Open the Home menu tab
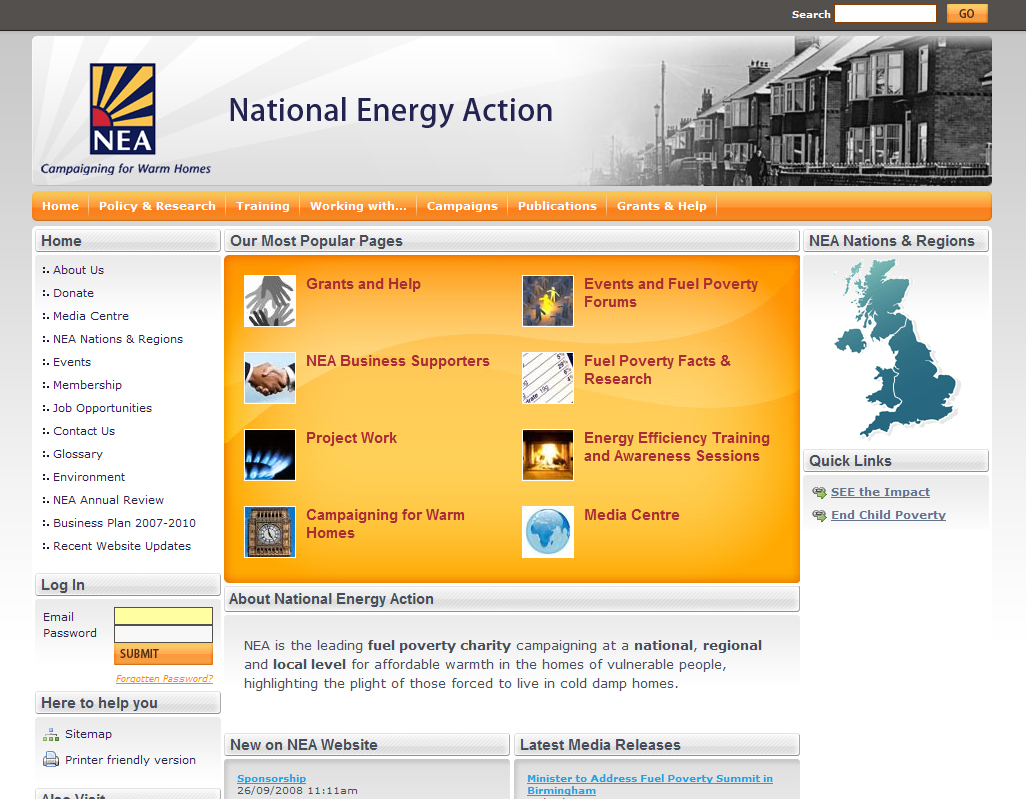The image size is (1026, 799). pos(60,206)
